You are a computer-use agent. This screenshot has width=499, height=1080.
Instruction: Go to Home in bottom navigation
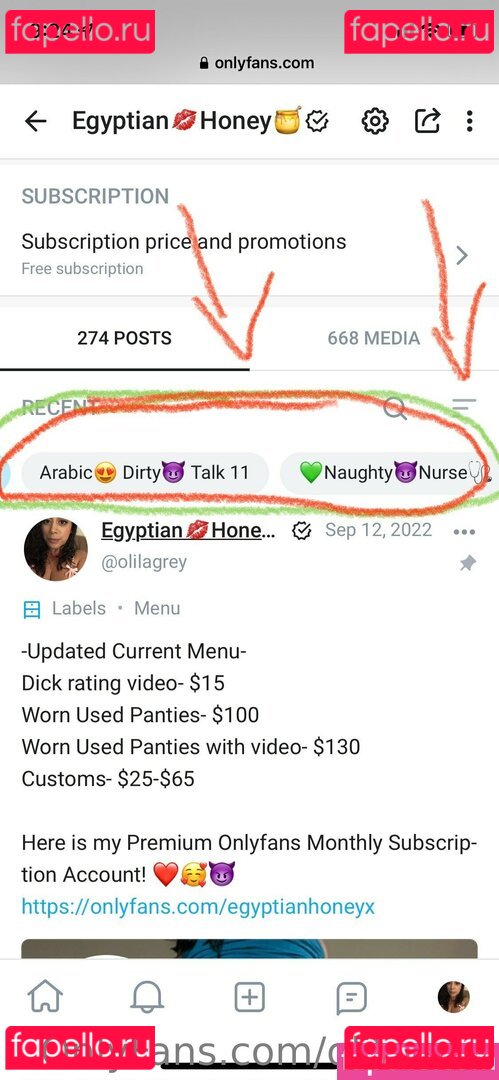pos(45,997)
